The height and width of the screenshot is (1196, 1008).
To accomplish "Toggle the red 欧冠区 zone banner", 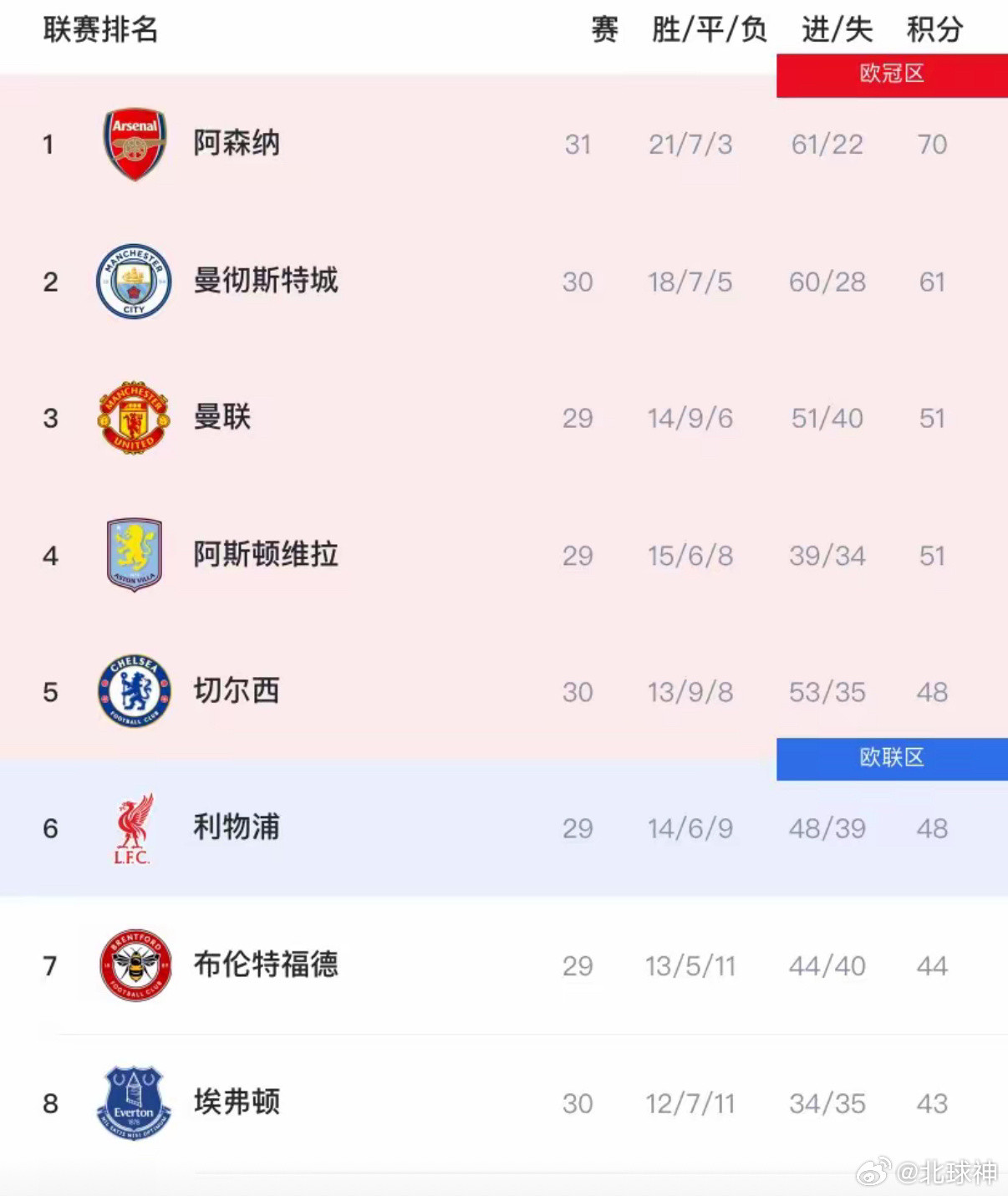I will click(890, 74).
